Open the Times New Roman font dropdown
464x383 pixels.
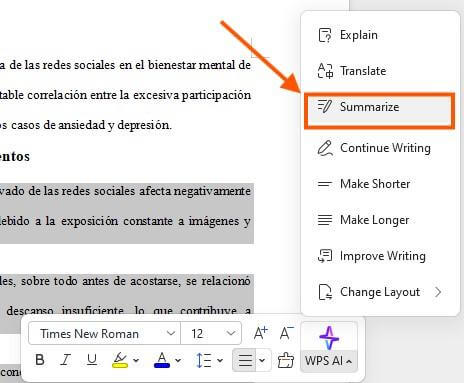(171, 333)
